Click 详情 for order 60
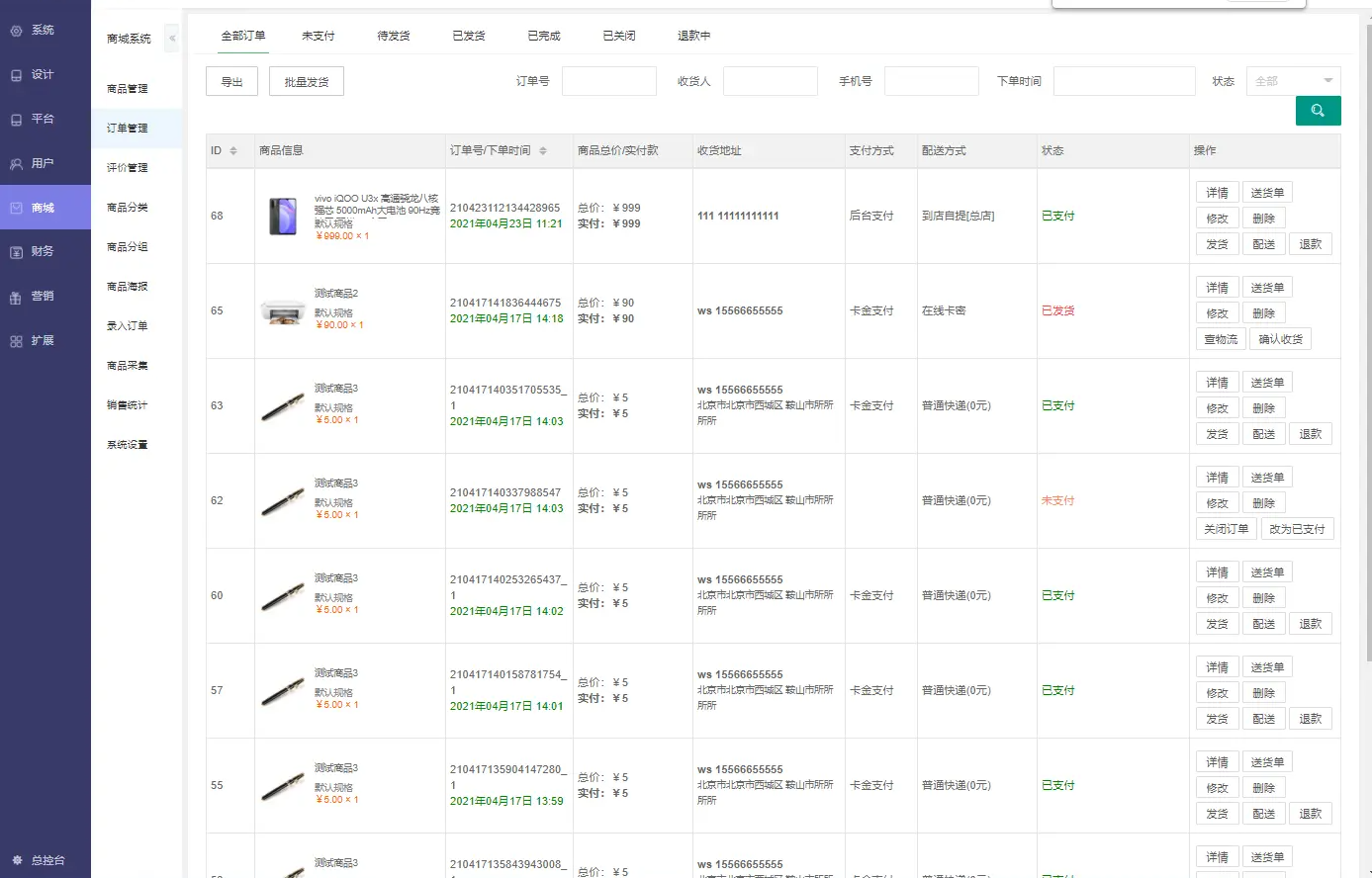This screenshot has height=878, width=1372. coord(1217,572)
